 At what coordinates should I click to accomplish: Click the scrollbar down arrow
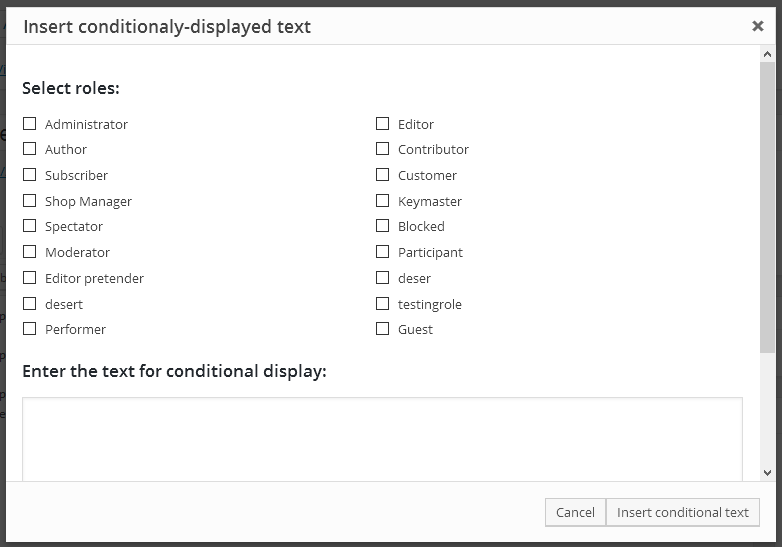768,473
